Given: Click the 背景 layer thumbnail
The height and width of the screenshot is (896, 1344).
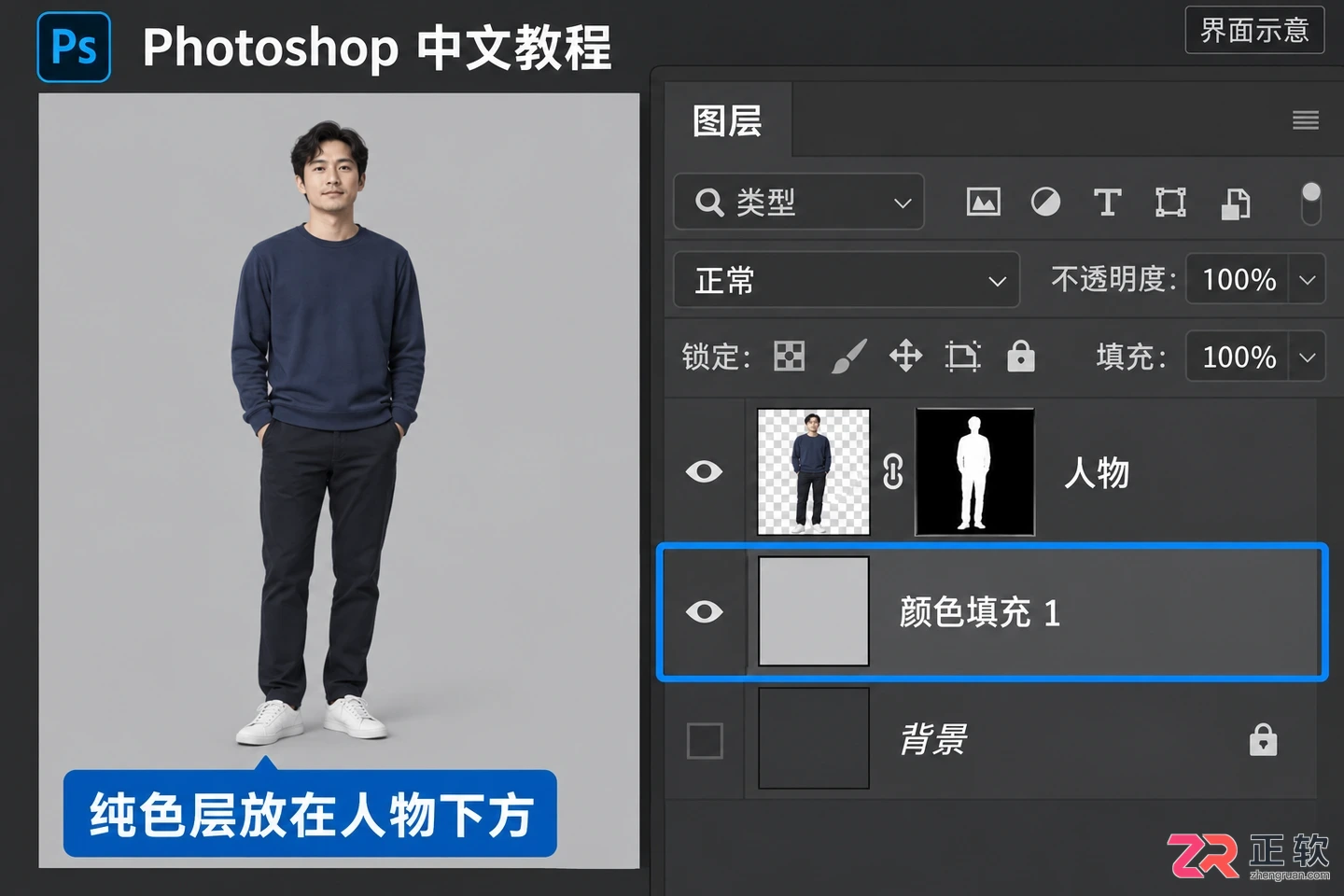Looking at the screenshot, I should (x=814, y=738).
